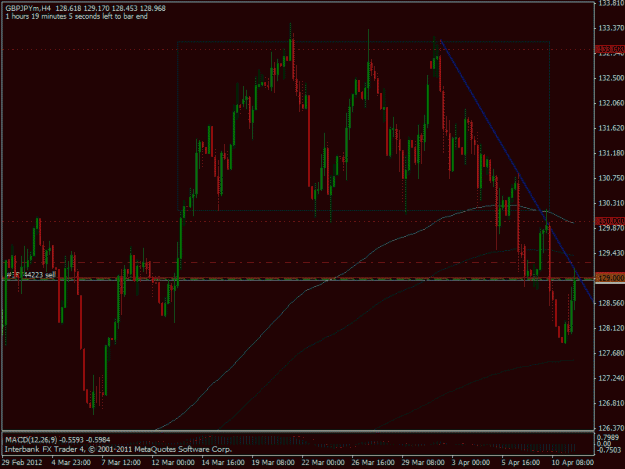This screenshot has height=469, width=625.
Task: Select the sell order label on the chart
Action: [31, 275]
